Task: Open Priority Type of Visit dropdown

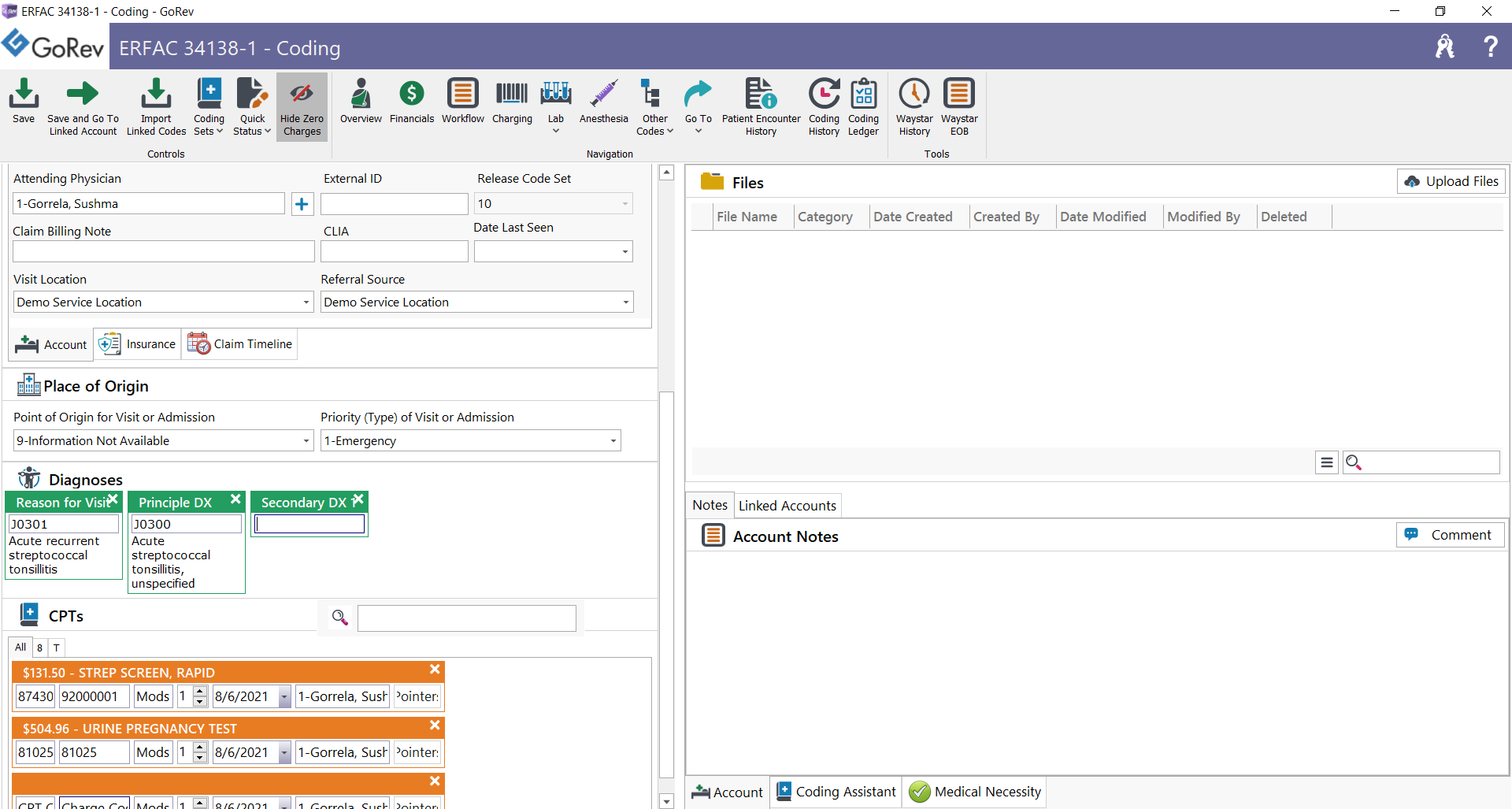Action: pos(613,441)
